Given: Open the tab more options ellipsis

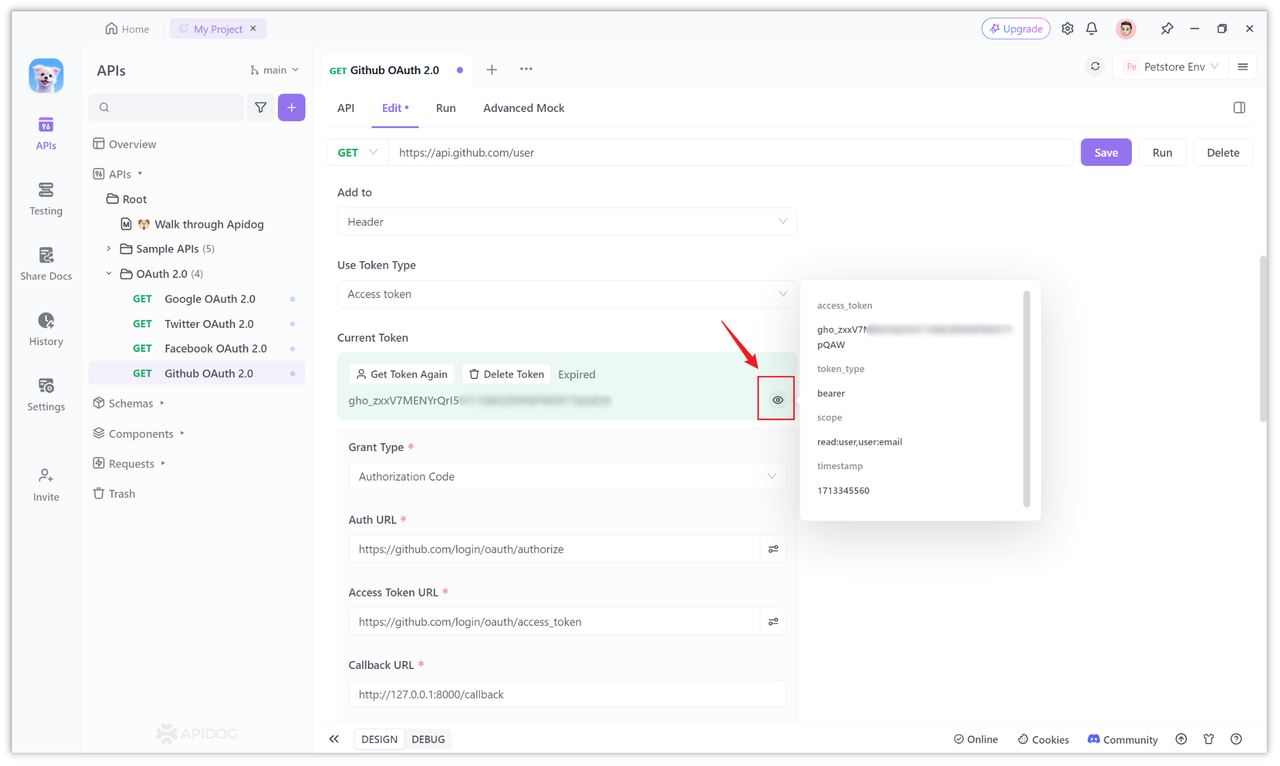Looking at the screenshot, I should pyautogui.click(x=526, y=70).
